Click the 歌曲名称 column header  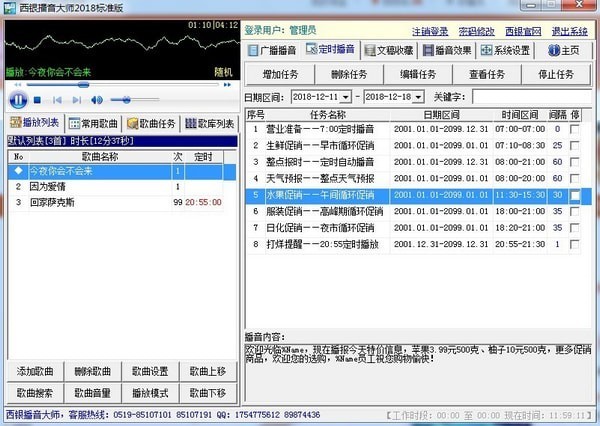100,157
